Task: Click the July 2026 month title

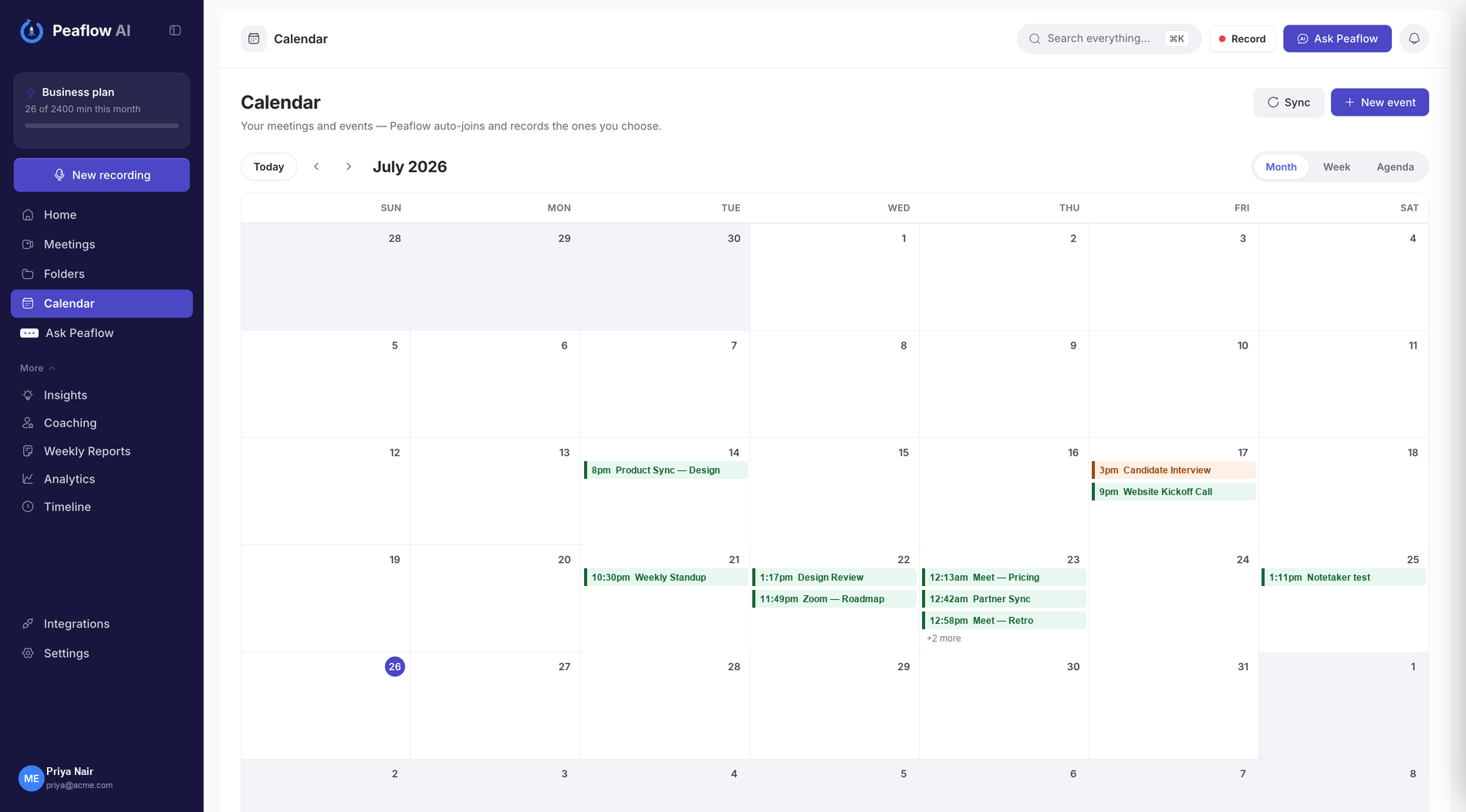Action: (410, 167)
